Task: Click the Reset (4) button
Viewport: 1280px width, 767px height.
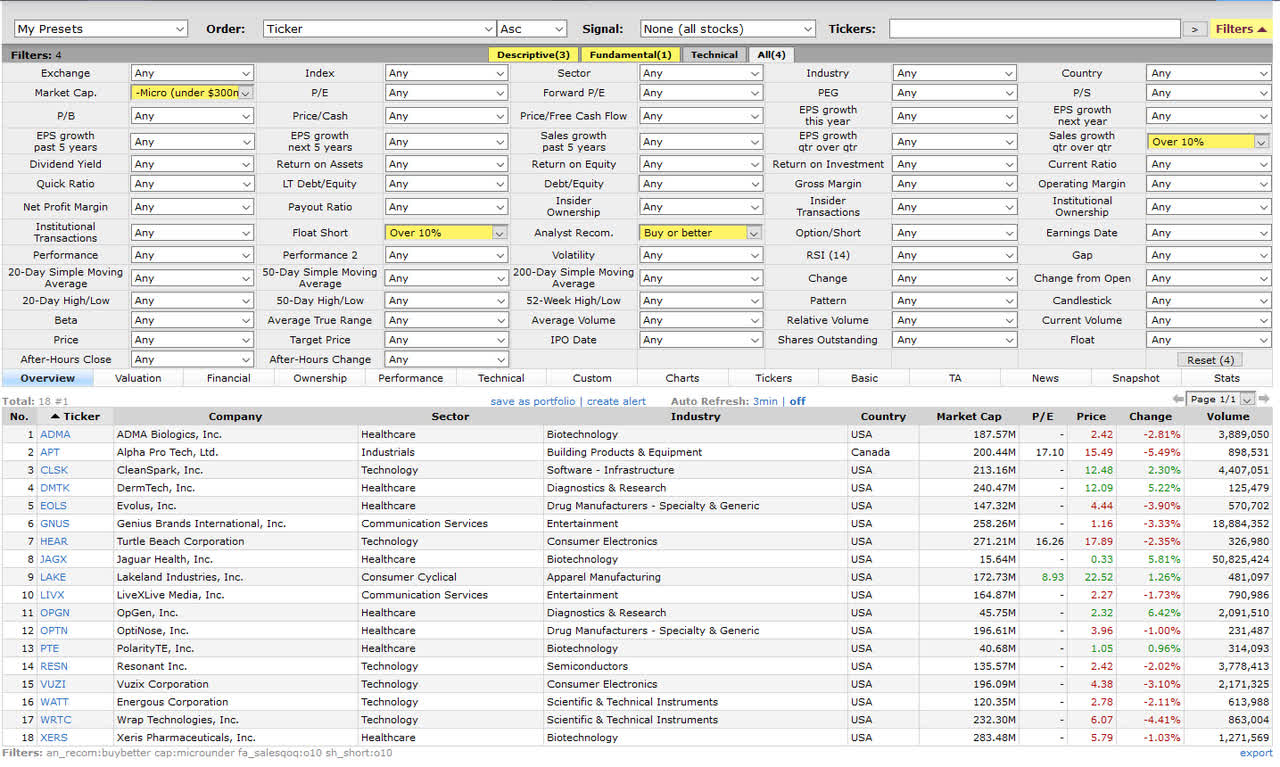Action: click(x=1211, y=360)
